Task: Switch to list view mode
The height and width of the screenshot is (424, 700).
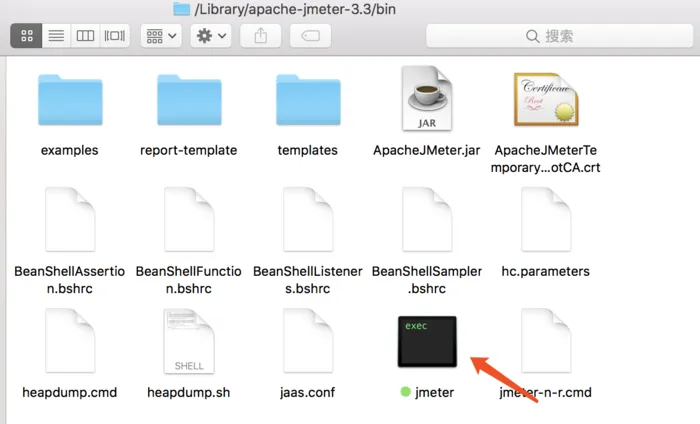Action: click(56, 36)
